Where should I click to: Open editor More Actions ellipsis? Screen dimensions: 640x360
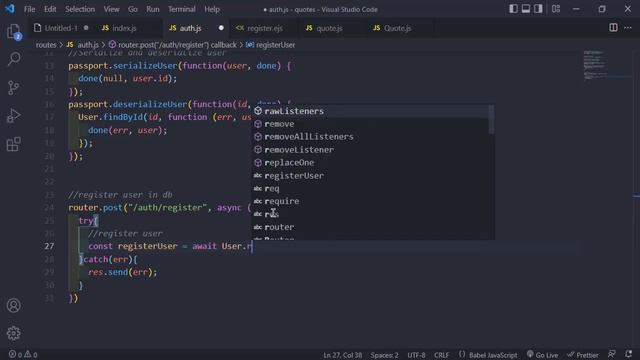tap(628, 27)
